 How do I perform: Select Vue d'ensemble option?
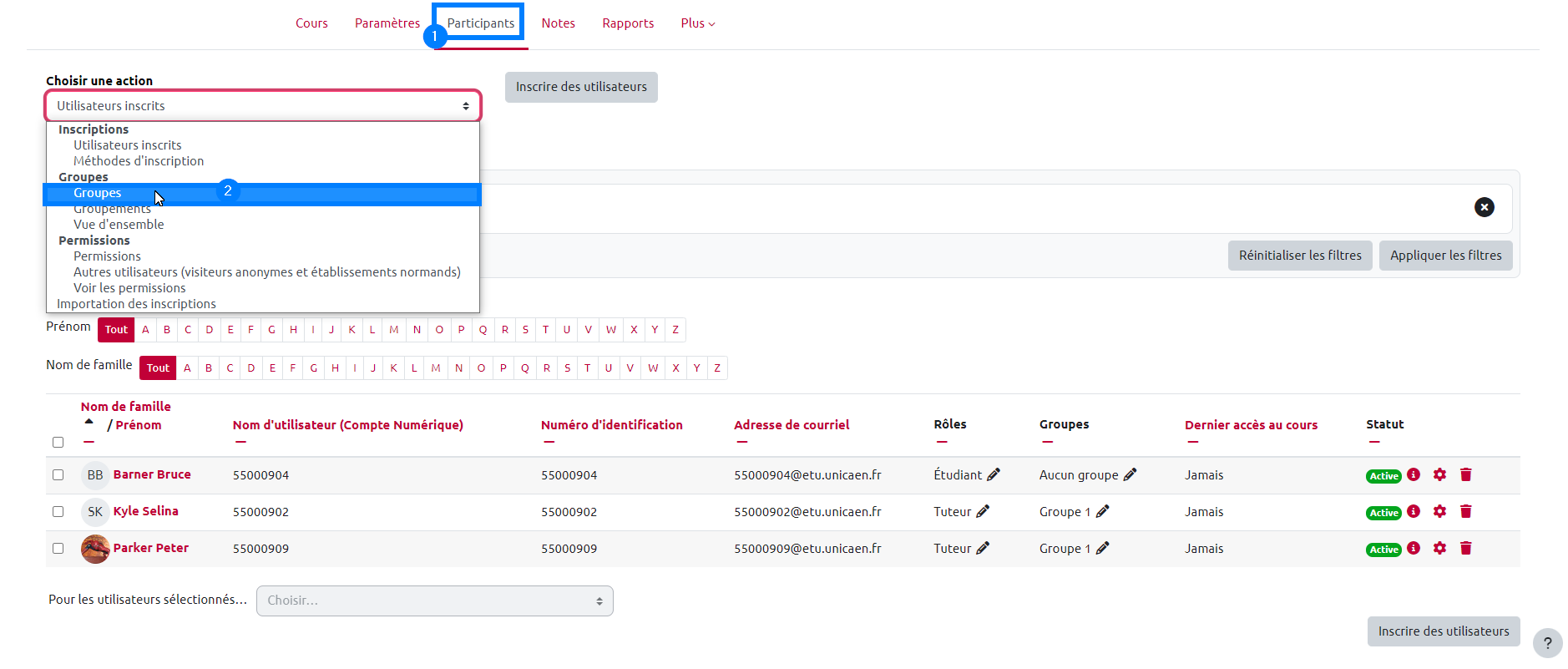(x=263, y=225)
